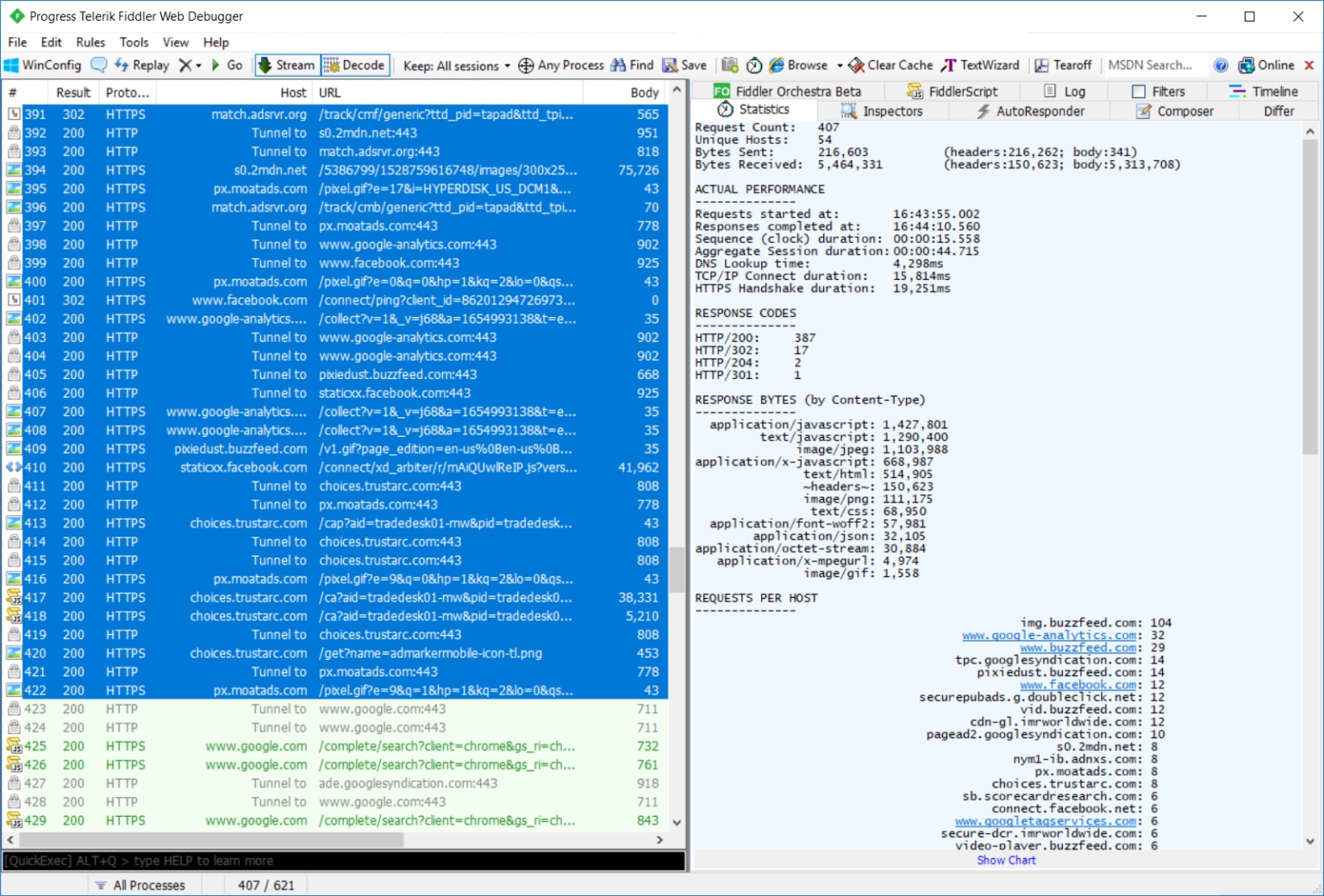The width and height of the screenshot is (1324, 896).
Task: Click the Browse button
Action: [799, 65]
